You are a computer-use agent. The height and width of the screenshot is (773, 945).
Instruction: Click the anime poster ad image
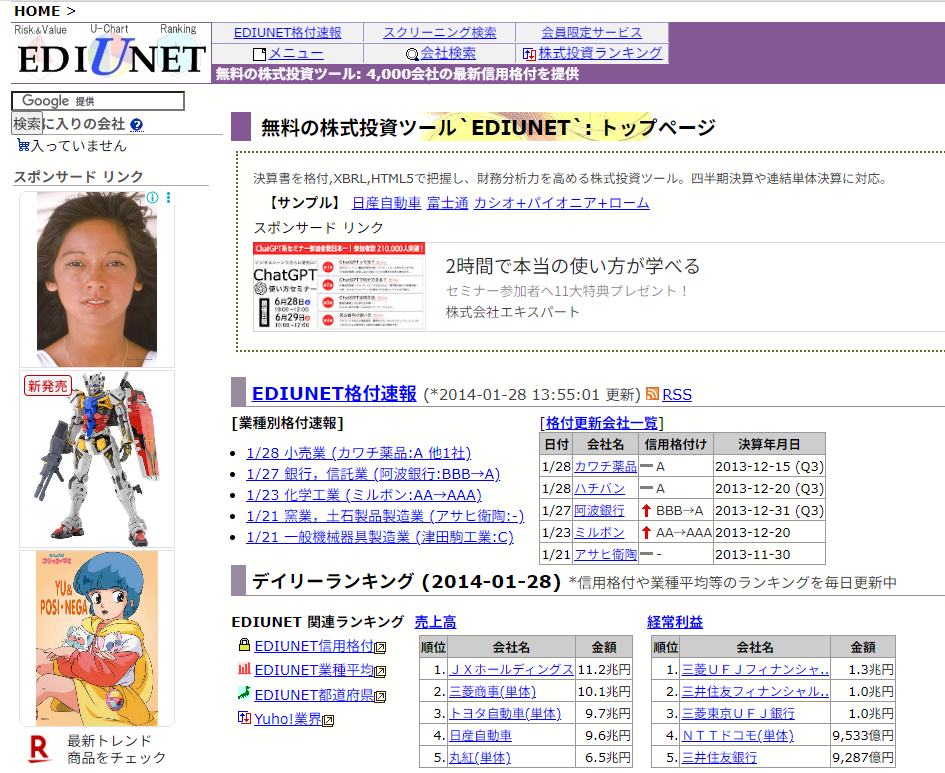pyautogui.click(x=96, y=638)
